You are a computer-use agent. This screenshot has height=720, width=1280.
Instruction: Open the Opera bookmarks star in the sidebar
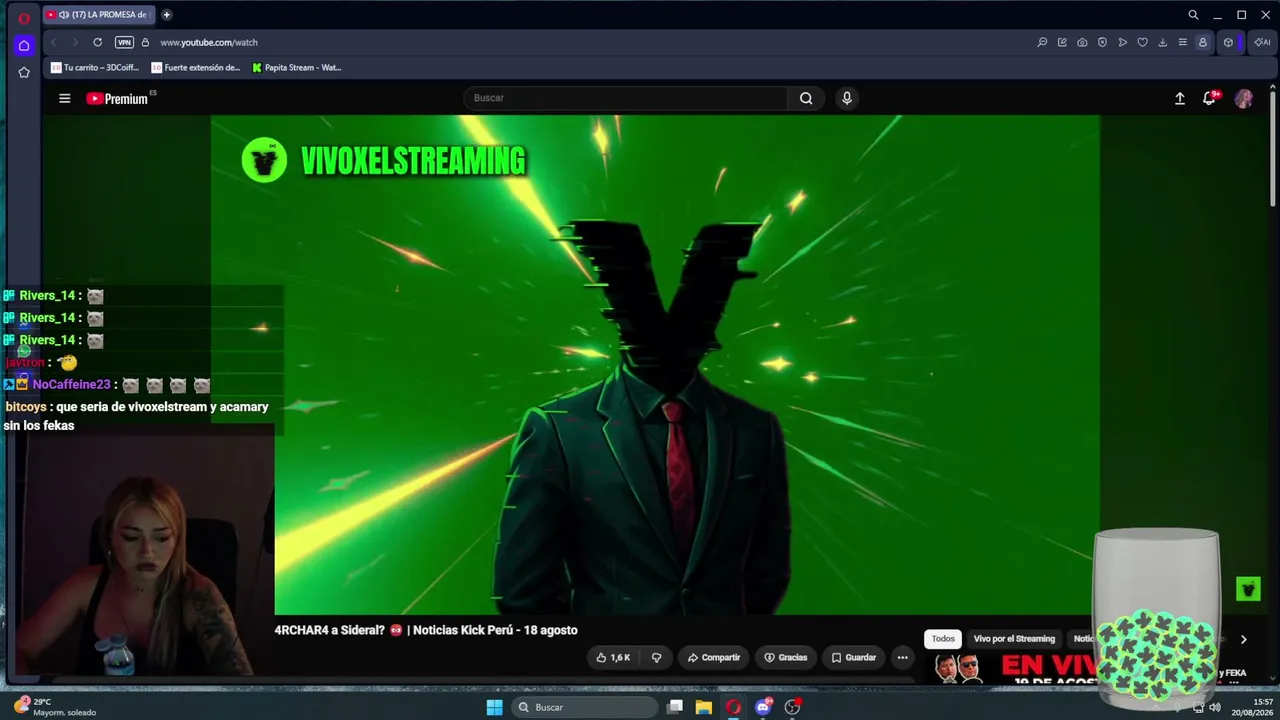(x=24, y=72)
